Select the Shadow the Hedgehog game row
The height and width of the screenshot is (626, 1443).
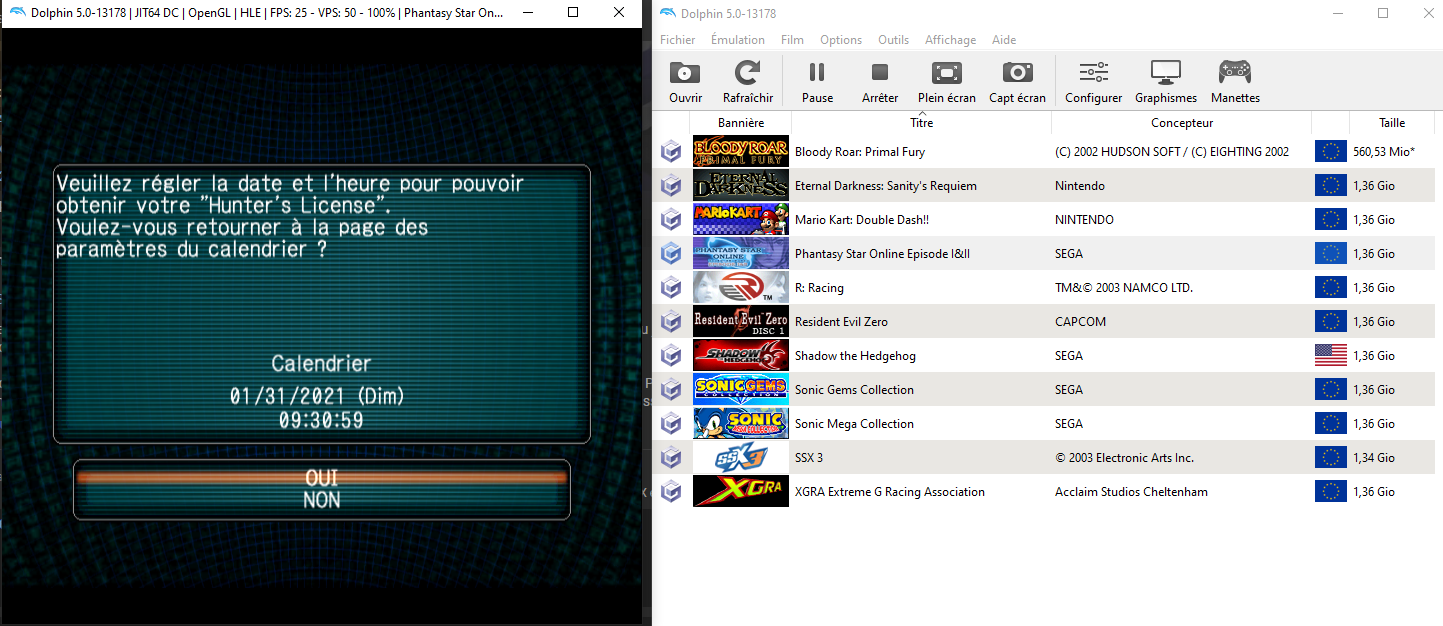pos(855,356)
